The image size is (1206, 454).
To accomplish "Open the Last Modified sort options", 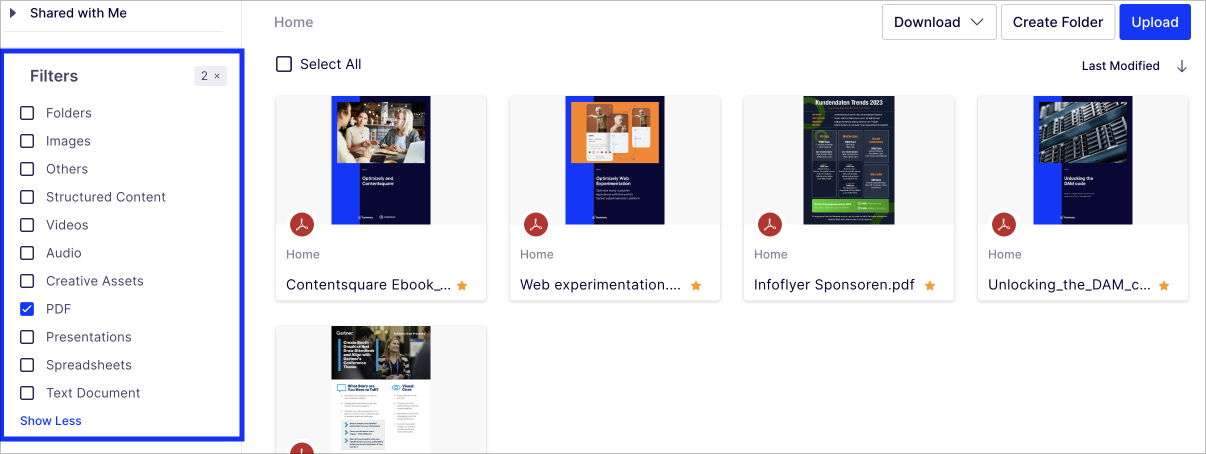I will 1120,66.
